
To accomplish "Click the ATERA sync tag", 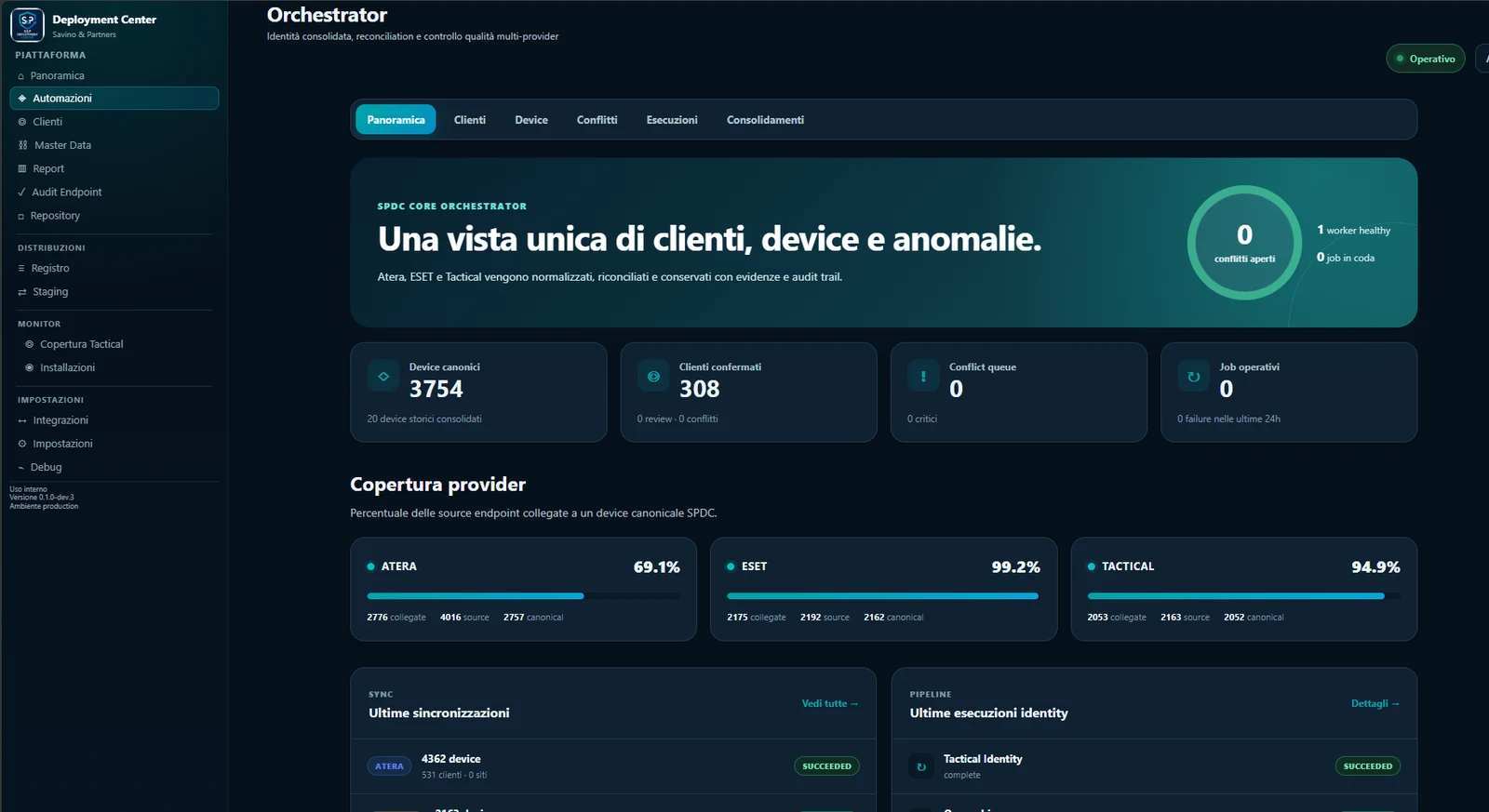I will click(389, 766).
